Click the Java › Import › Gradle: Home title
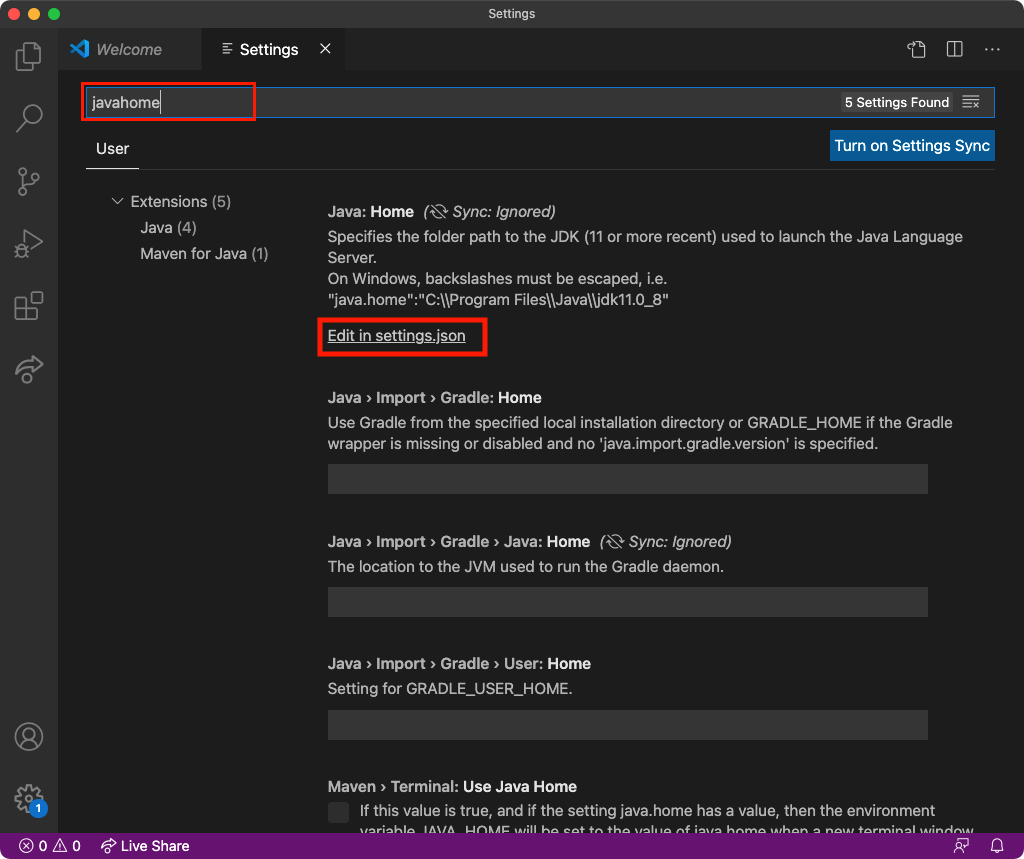This screenshot has width=1024, height=859. point(434,398)
